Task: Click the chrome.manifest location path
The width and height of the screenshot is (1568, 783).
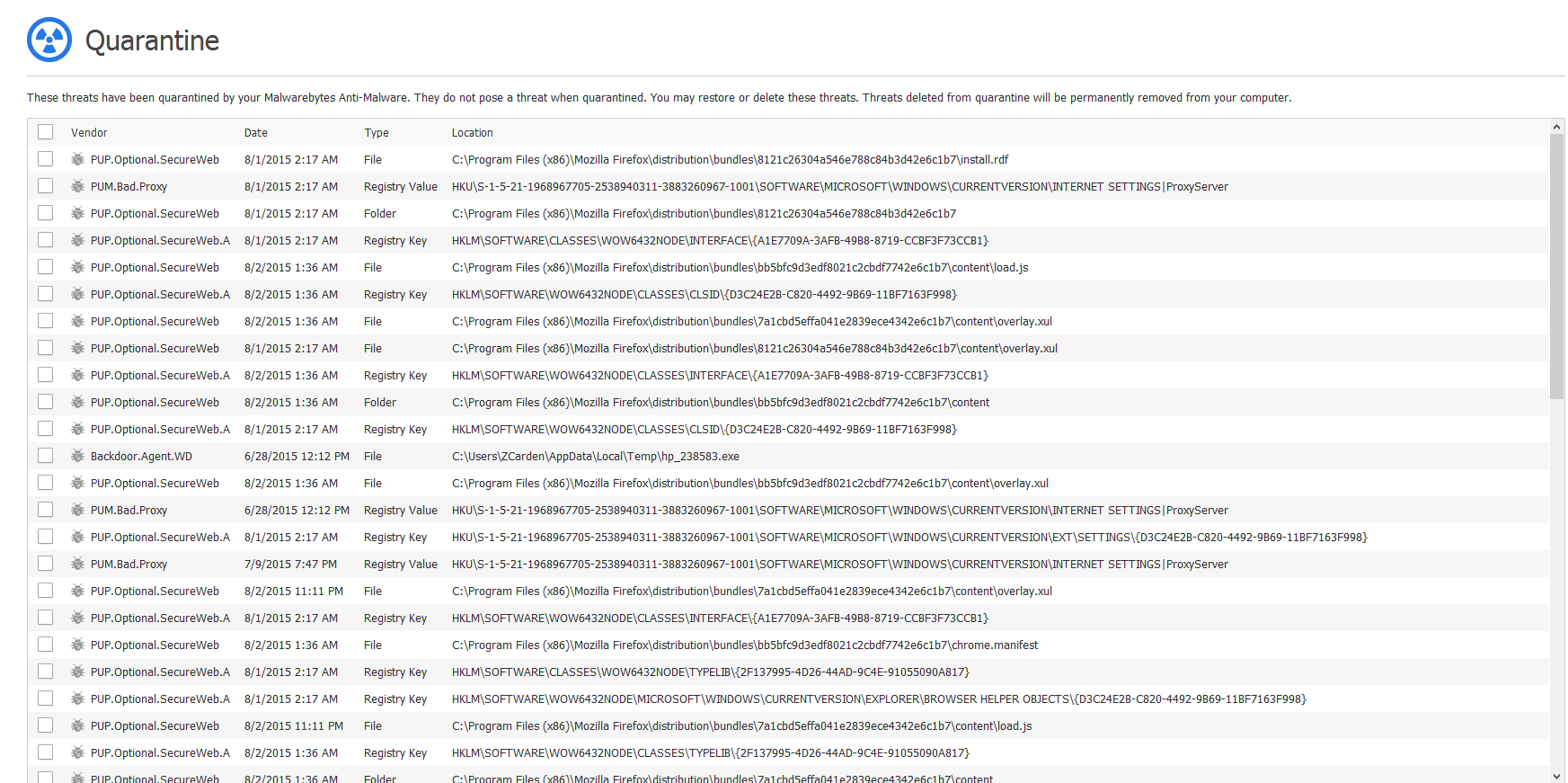Action: click(x=745, y=645)
